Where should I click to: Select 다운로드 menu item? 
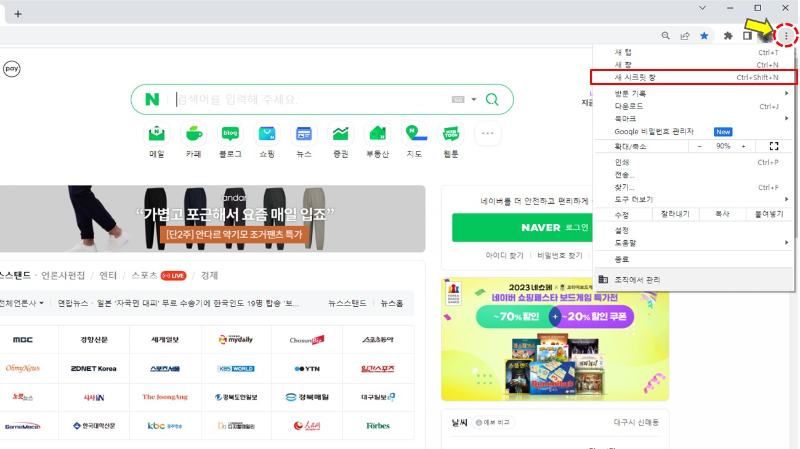click(693, 106)
